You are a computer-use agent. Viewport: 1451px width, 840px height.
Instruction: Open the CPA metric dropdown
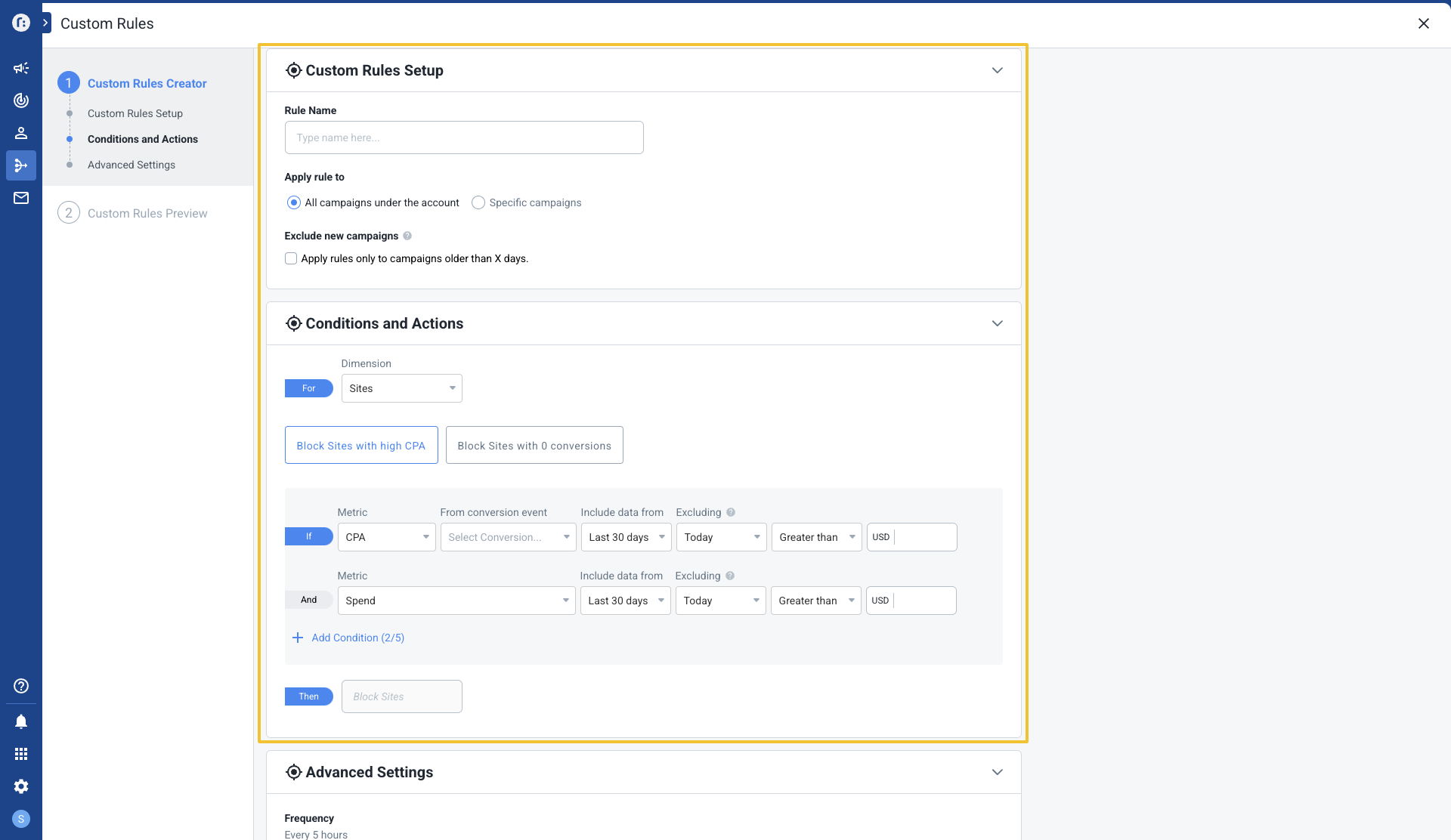[x=387, y=537]
